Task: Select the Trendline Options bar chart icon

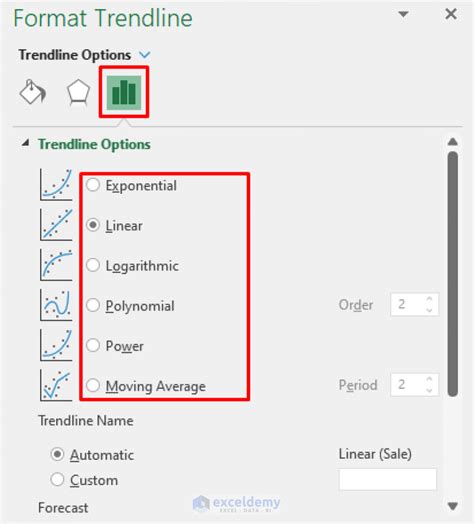Action: pyautogui.click(x=124, y=92)
